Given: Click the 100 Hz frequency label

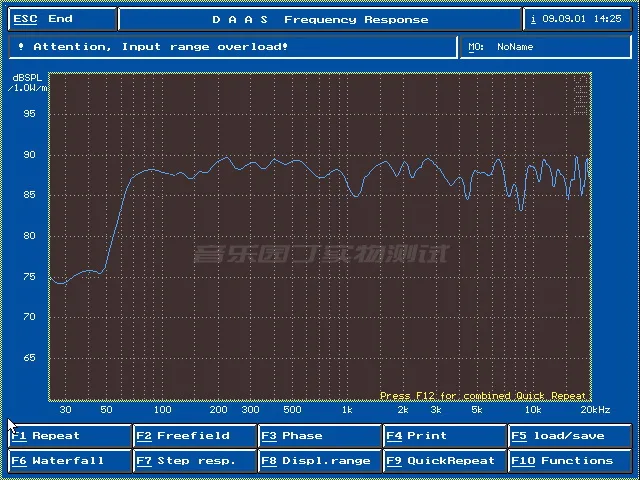Looking at the screenshot, I should point(162,410).
